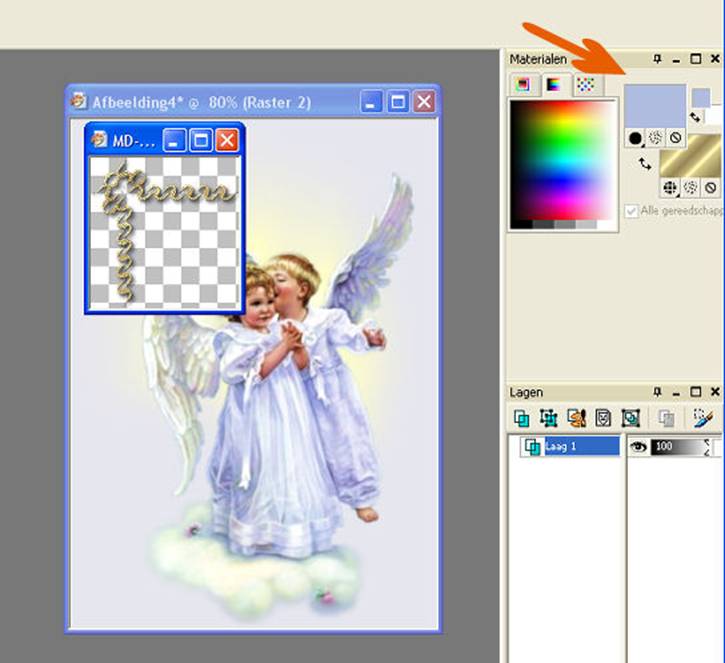Pin the Materialen panel
This screenshot has height=663, width=725.
(x=657, y=59)
